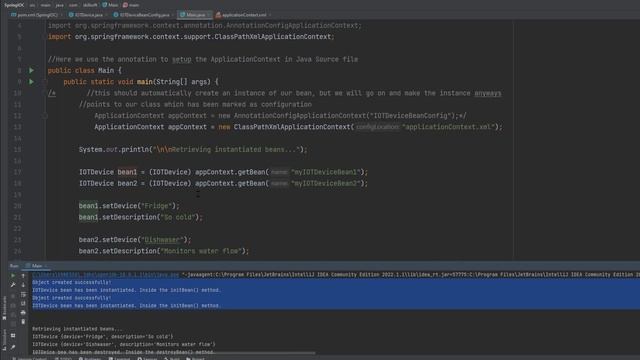The image size is (640, 360).
Task: Click the down-arrow icon in Run panel
Action: 23,285
